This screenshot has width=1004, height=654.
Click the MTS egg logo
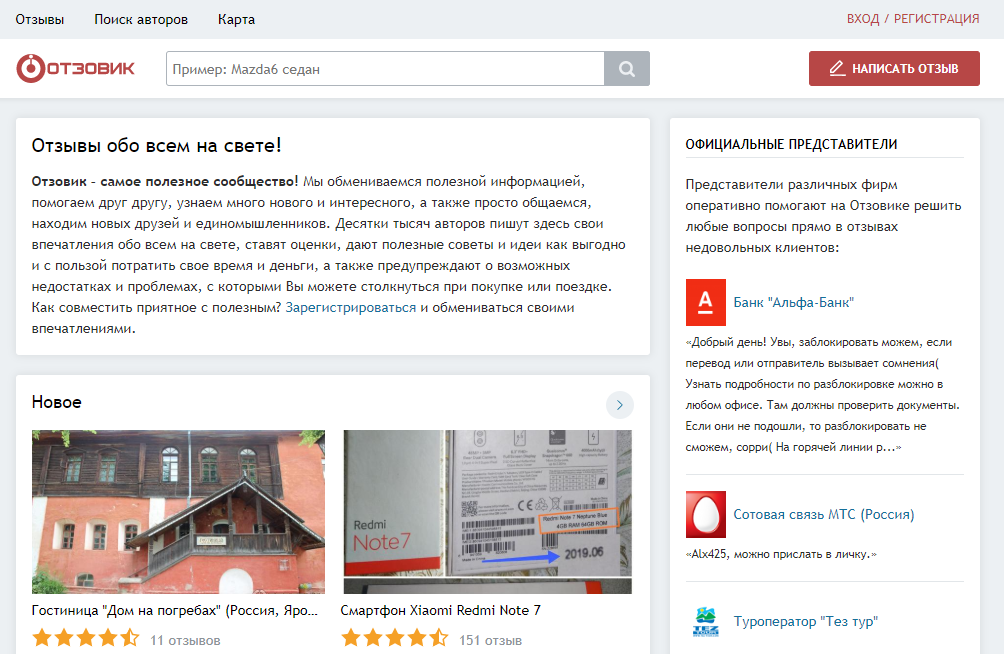coord(704,514)
